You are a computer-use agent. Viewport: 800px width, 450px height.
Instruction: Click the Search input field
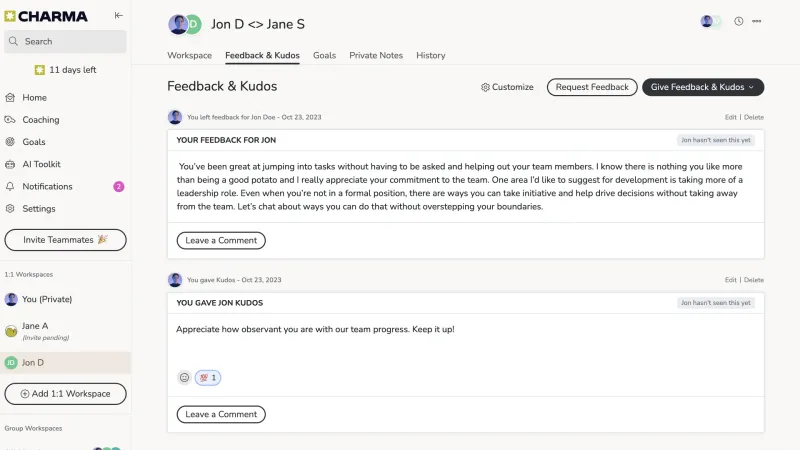pyautogui.click(x=65, y=41)
